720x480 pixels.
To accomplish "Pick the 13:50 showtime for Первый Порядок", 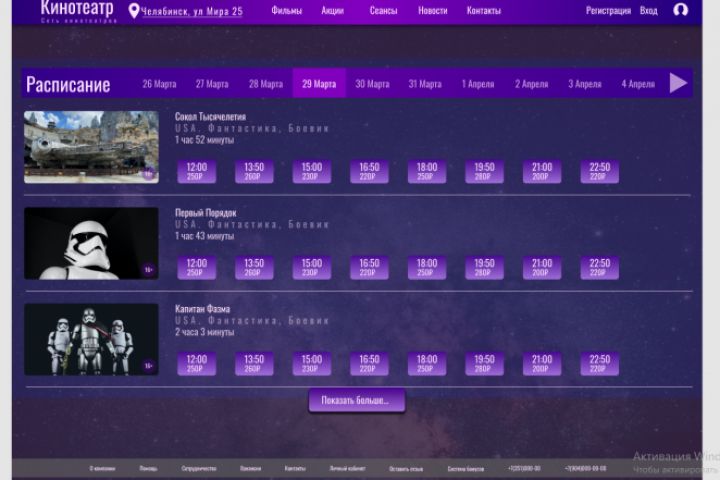I will [x=254, y=267].
